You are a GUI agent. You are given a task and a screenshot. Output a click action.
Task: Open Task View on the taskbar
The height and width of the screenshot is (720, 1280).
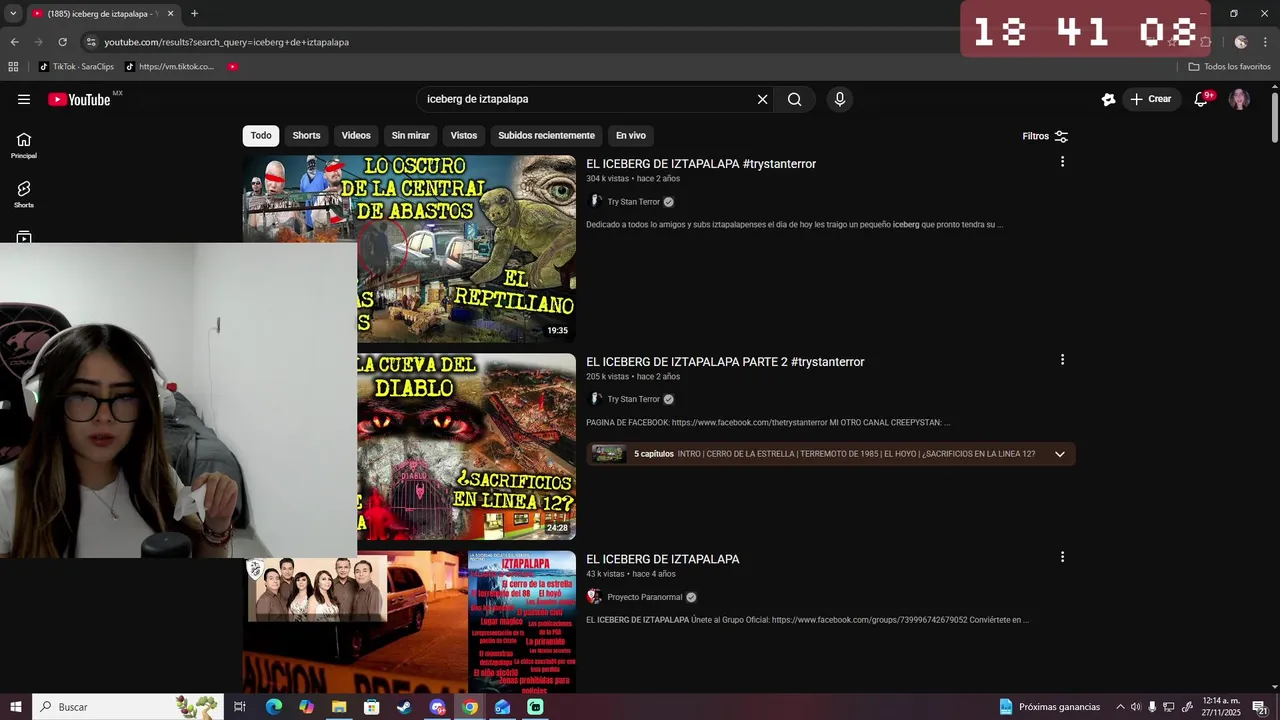(240, 707)
